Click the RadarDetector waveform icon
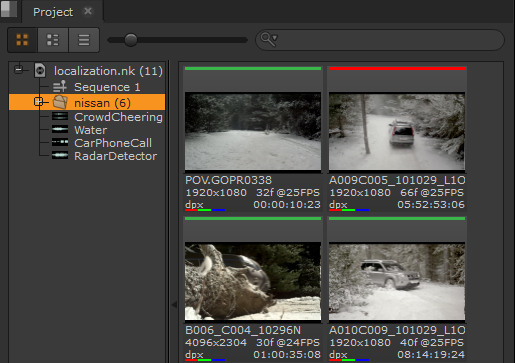 click(x=60, y=155)
